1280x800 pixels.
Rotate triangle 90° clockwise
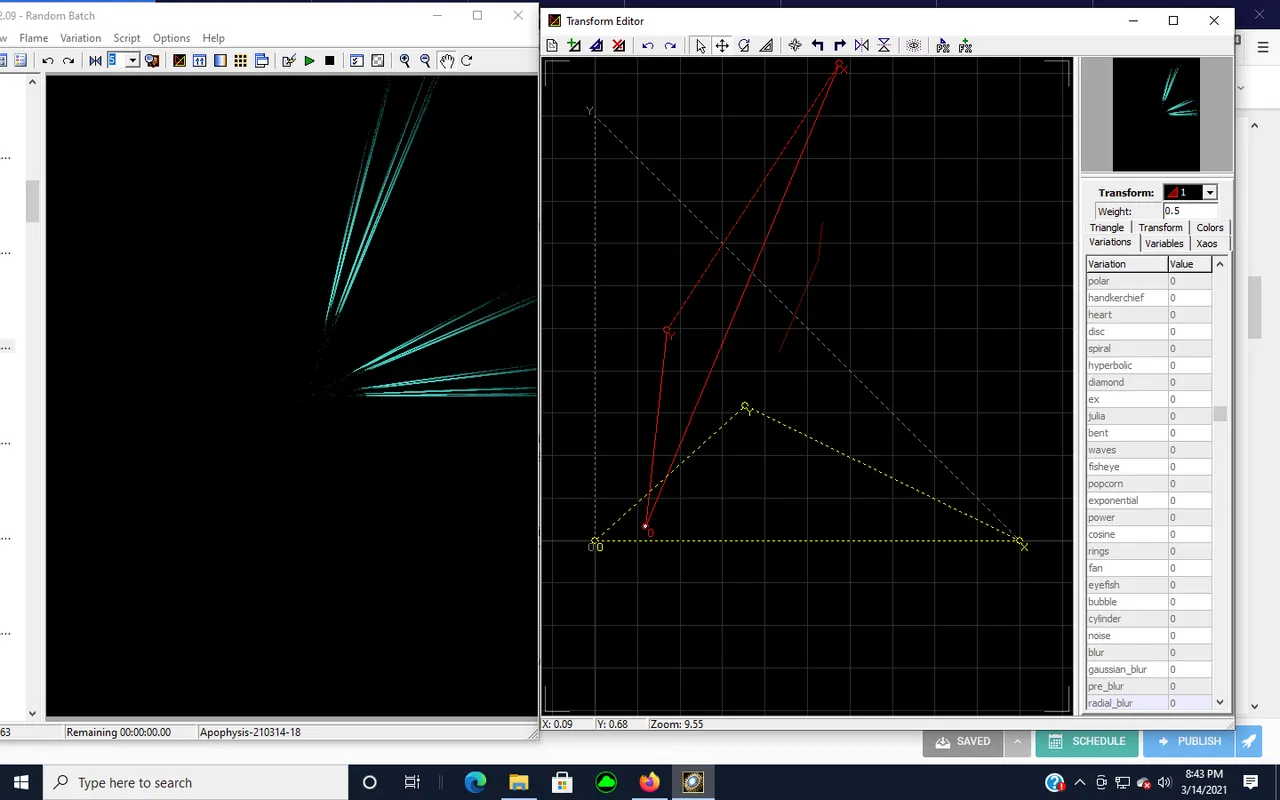840,46
